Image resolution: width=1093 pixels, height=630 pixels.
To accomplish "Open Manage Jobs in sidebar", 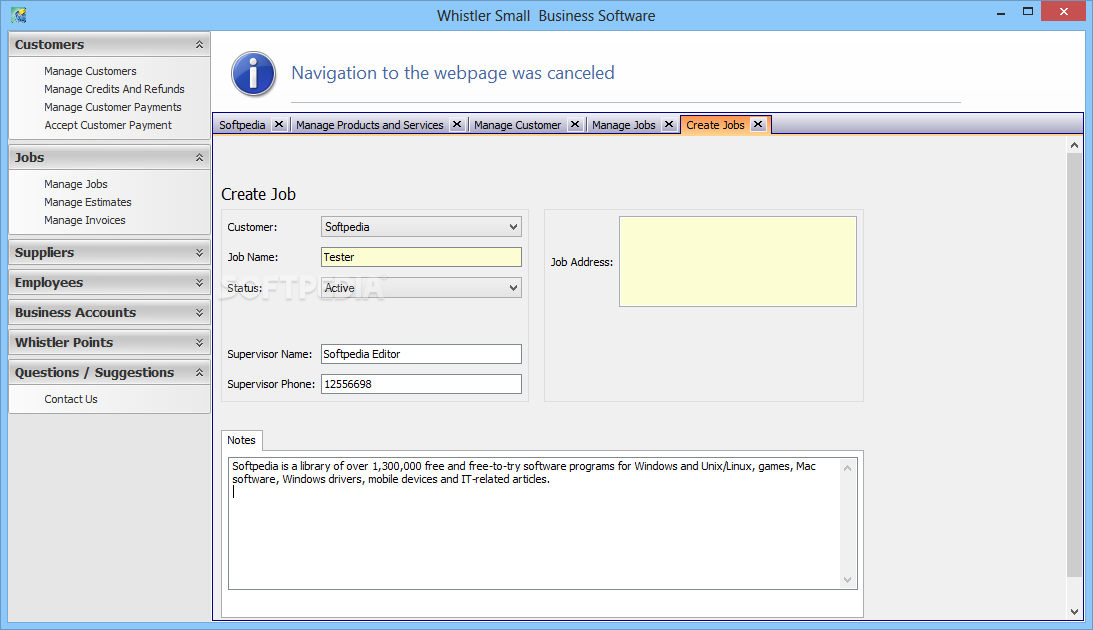I will pyautogui.click(x=76, y=184).
